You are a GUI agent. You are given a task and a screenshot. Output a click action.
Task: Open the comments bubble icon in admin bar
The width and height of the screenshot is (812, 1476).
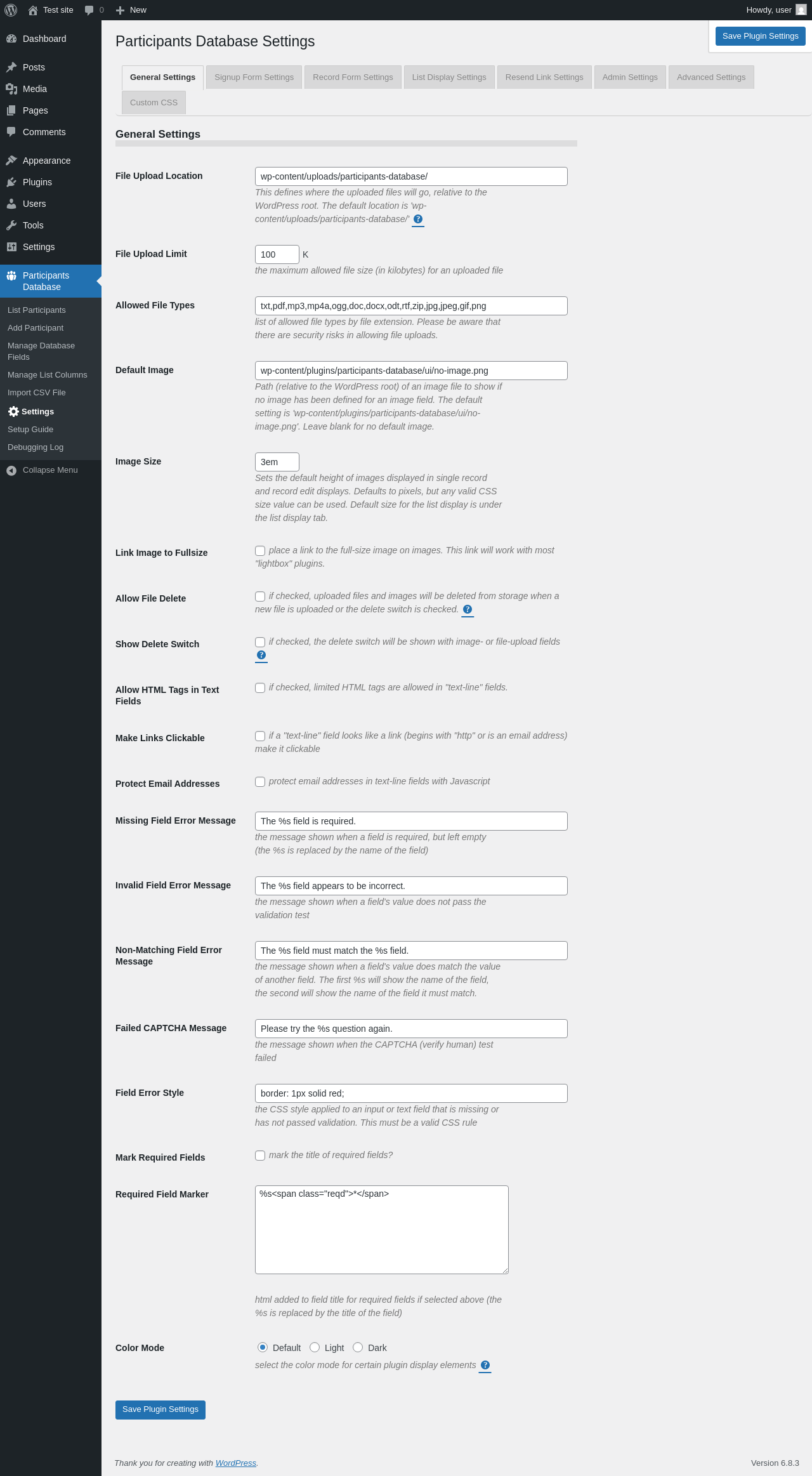click(x=89, y=10)
